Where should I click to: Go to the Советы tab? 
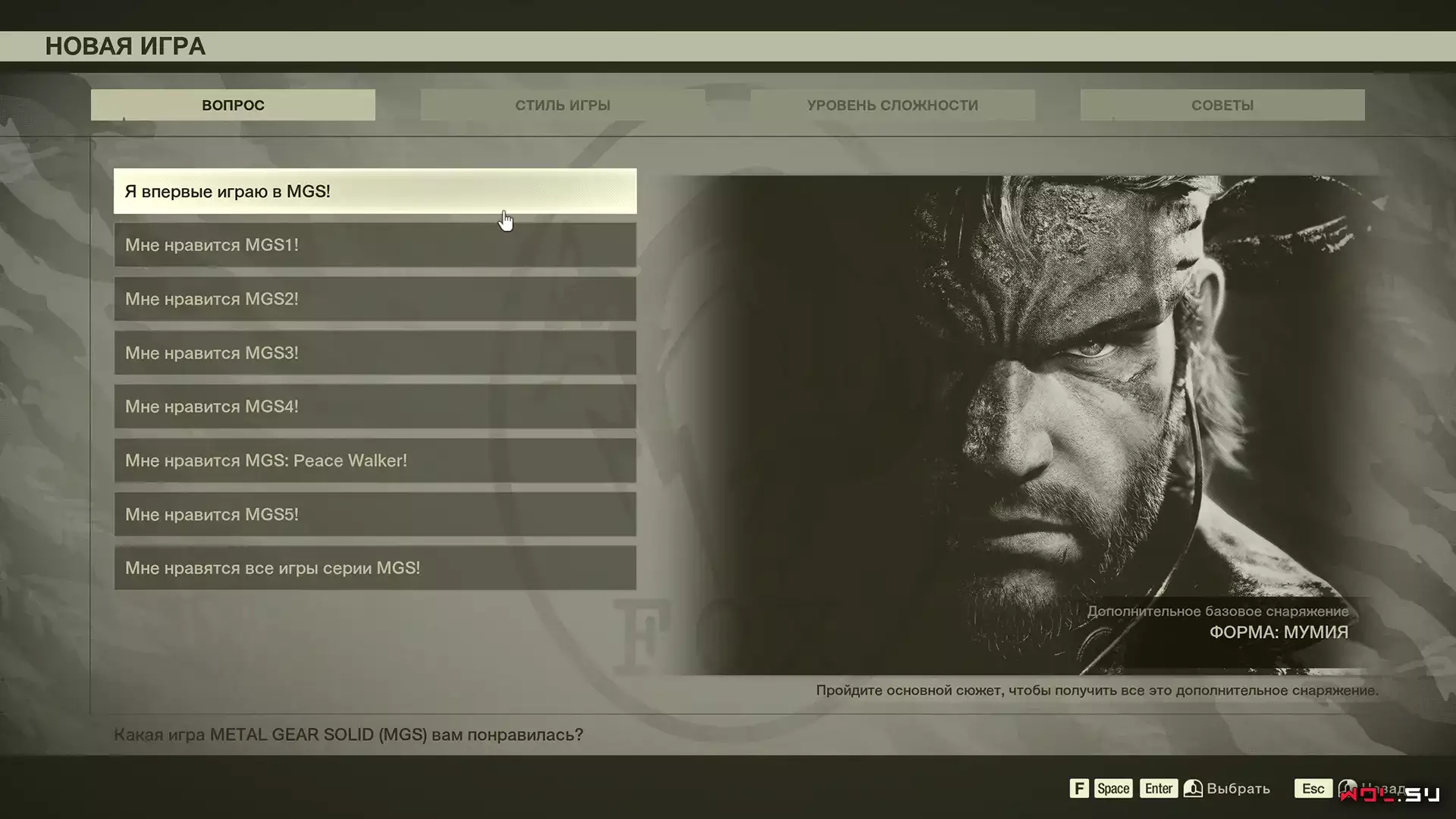[x=1222, y=105]
